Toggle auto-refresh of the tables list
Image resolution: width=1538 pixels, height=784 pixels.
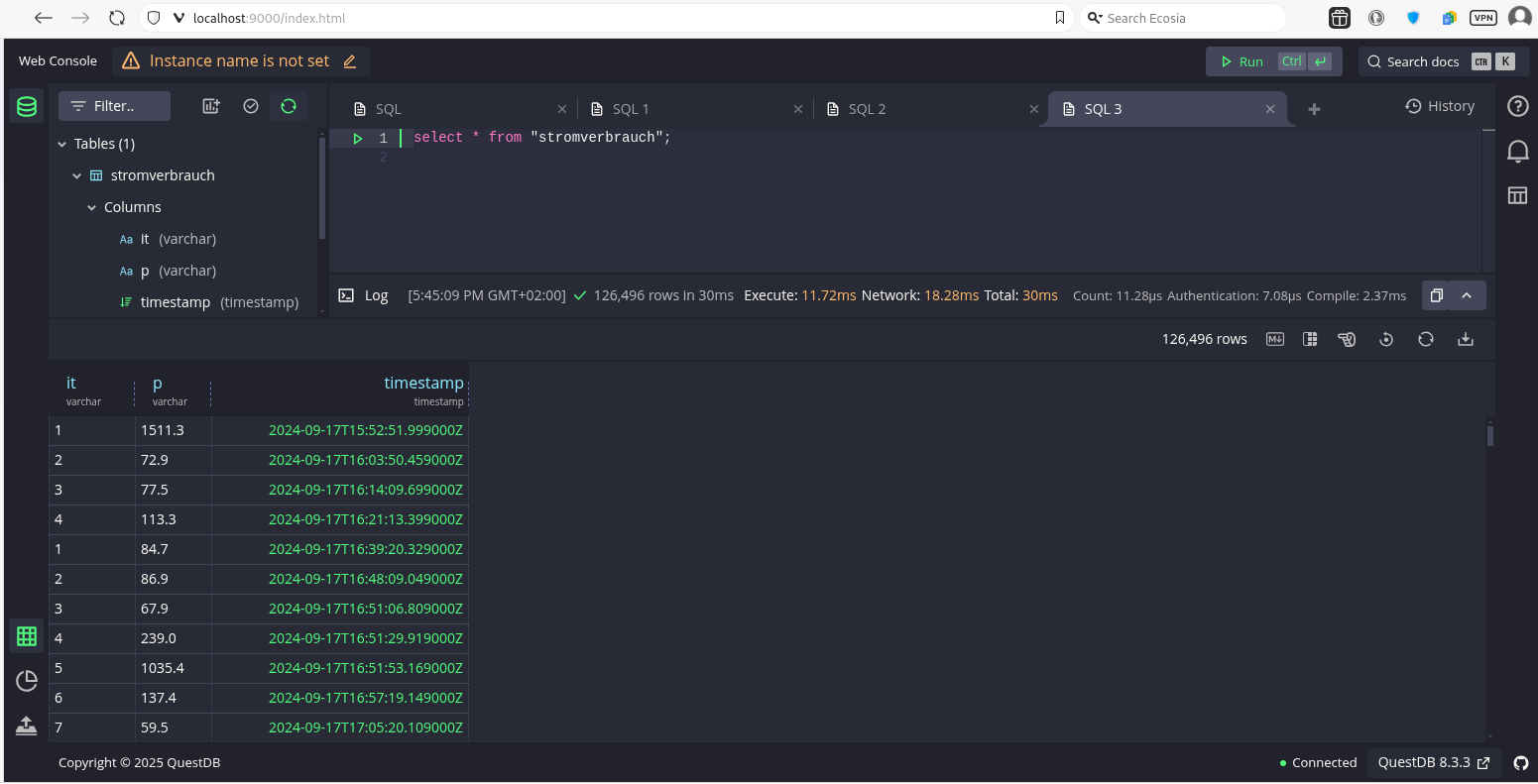[x=289, y=106]
